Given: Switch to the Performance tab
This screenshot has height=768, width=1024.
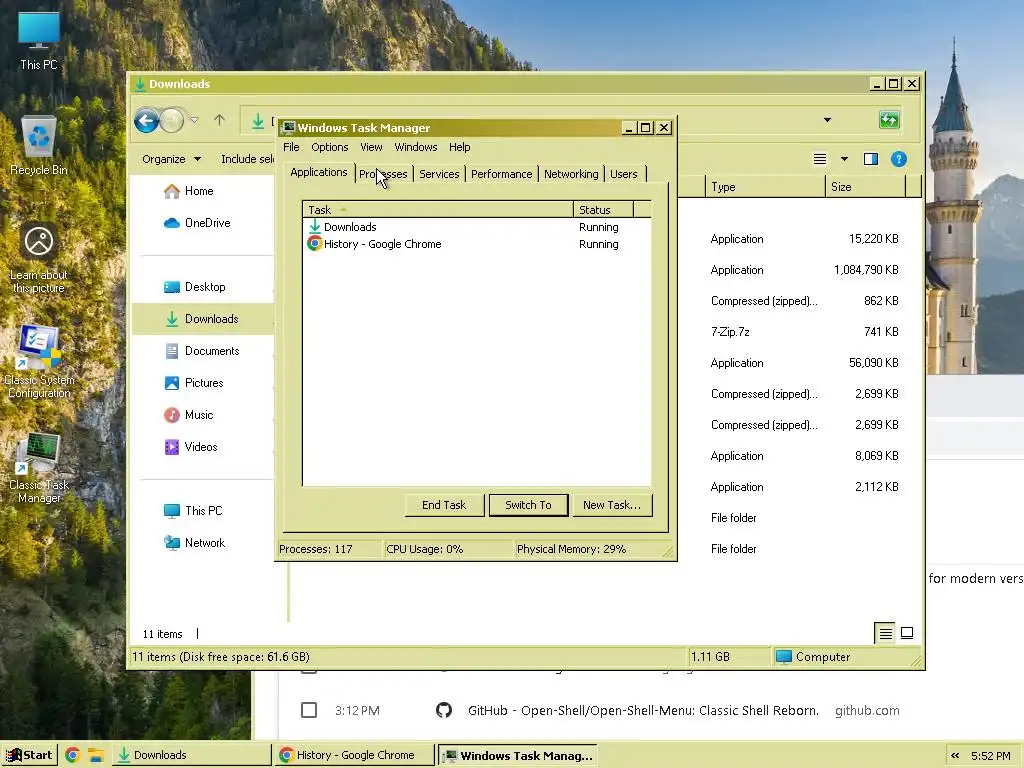Looking at the screenshot, I should (x=502, y=174).
